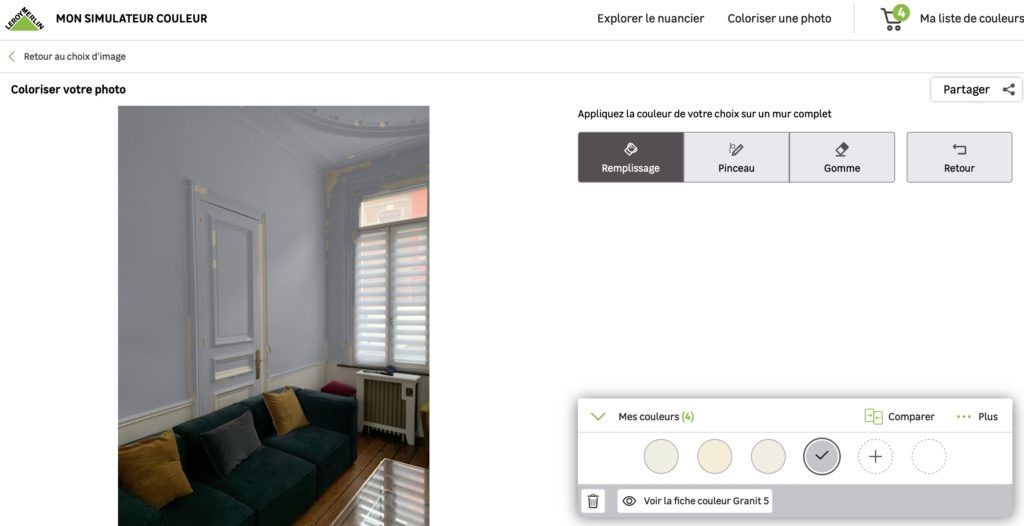The height and width of the screenshot is (526, 1024).
Task: Click the wall in the room photo
Action: click(x=157, y=261)
